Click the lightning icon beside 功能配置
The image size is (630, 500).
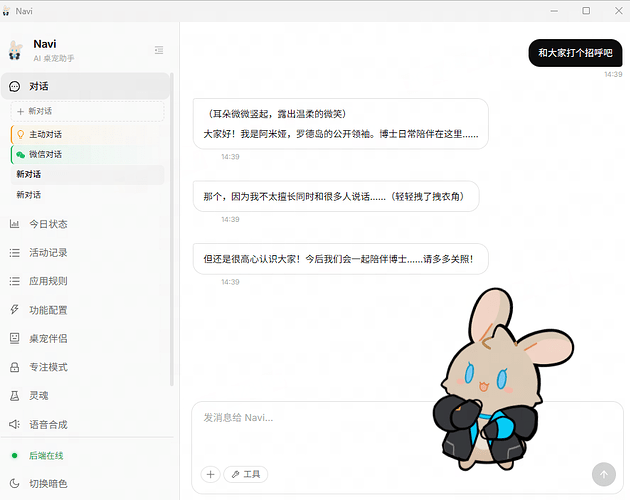(x=14, y=309)
